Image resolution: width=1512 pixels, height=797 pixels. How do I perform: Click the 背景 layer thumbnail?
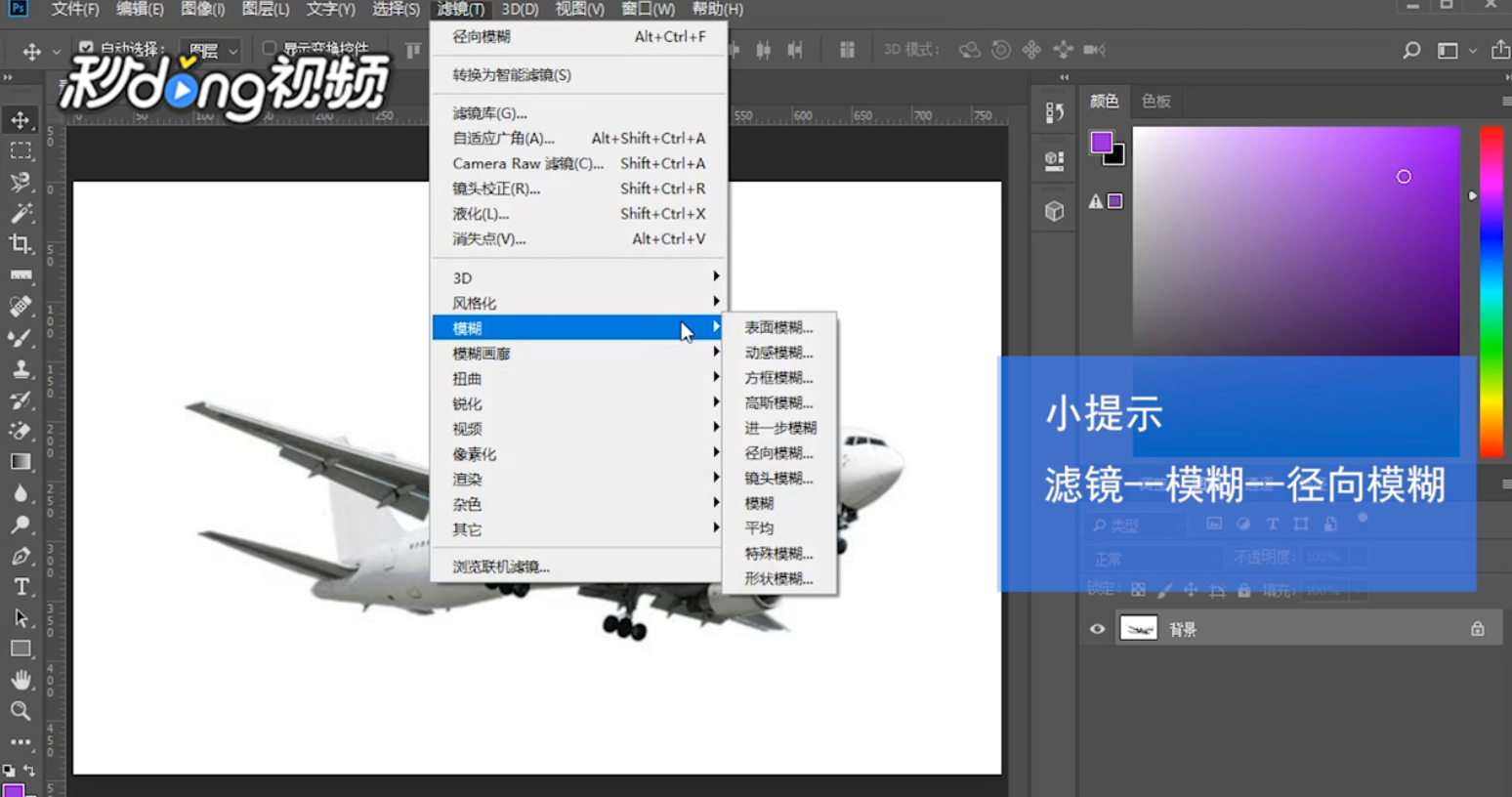click(1138, 628)
